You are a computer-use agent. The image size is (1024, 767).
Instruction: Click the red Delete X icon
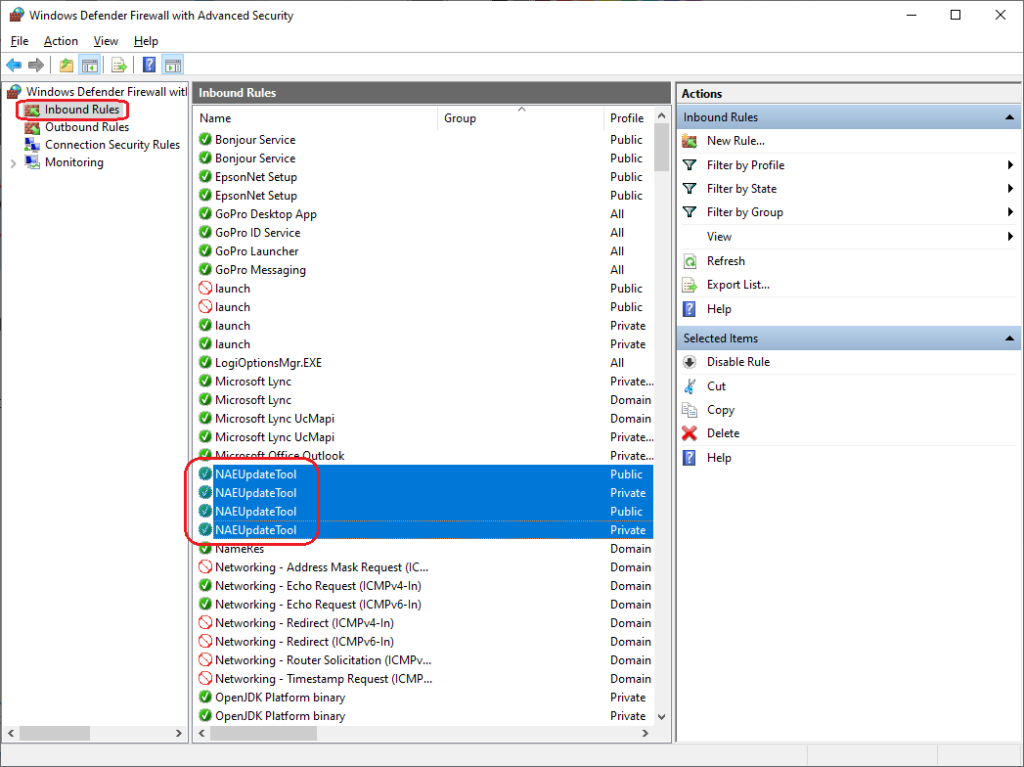[x=690, y=433]
